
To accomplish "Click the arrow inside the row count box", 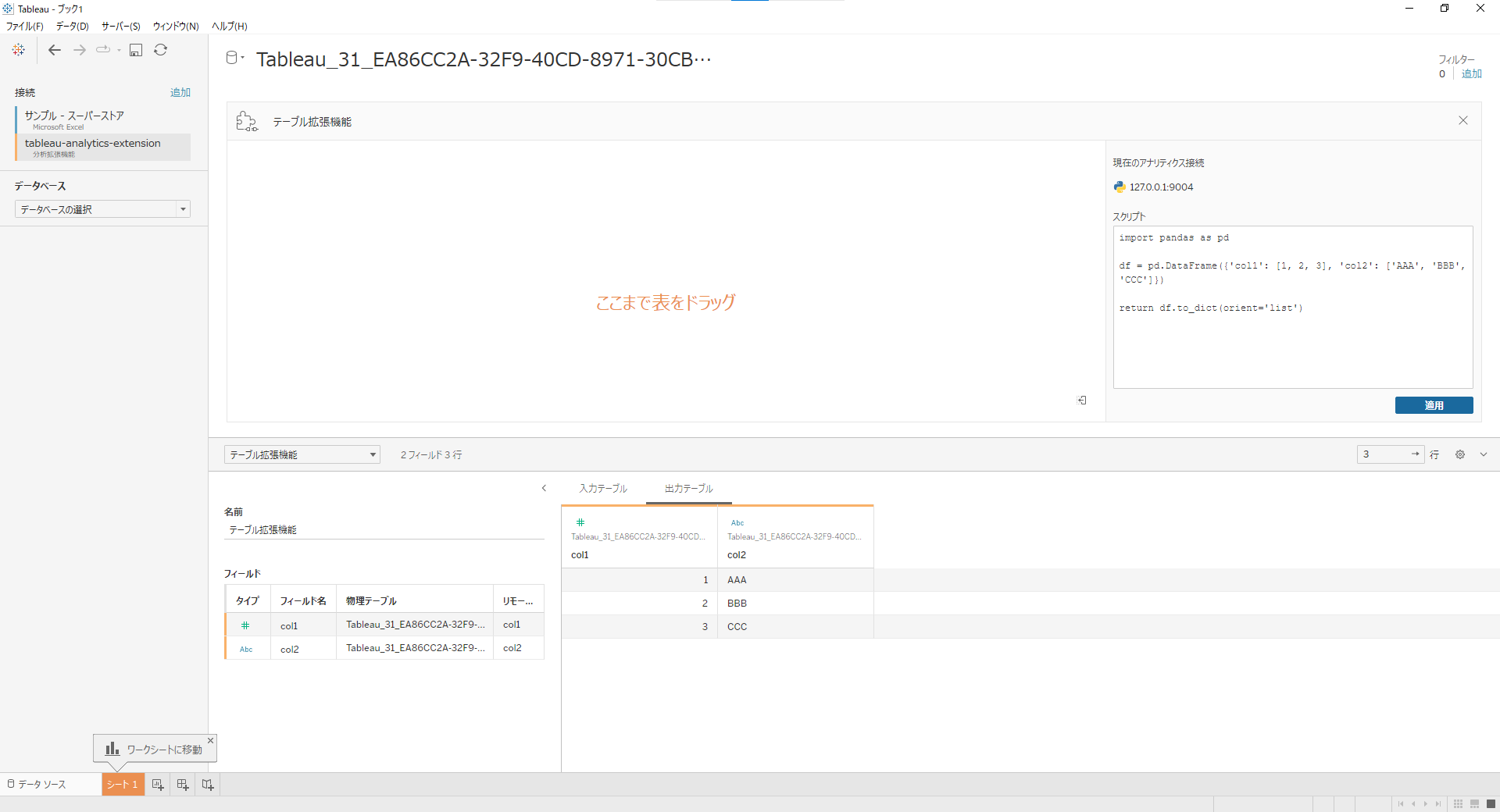I will pos(1415,454).
